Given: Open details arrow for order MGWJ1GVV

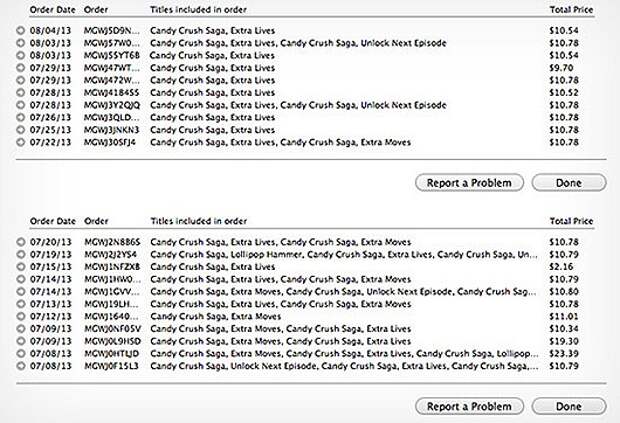Looking at the screenshot, I should point(21,292).
